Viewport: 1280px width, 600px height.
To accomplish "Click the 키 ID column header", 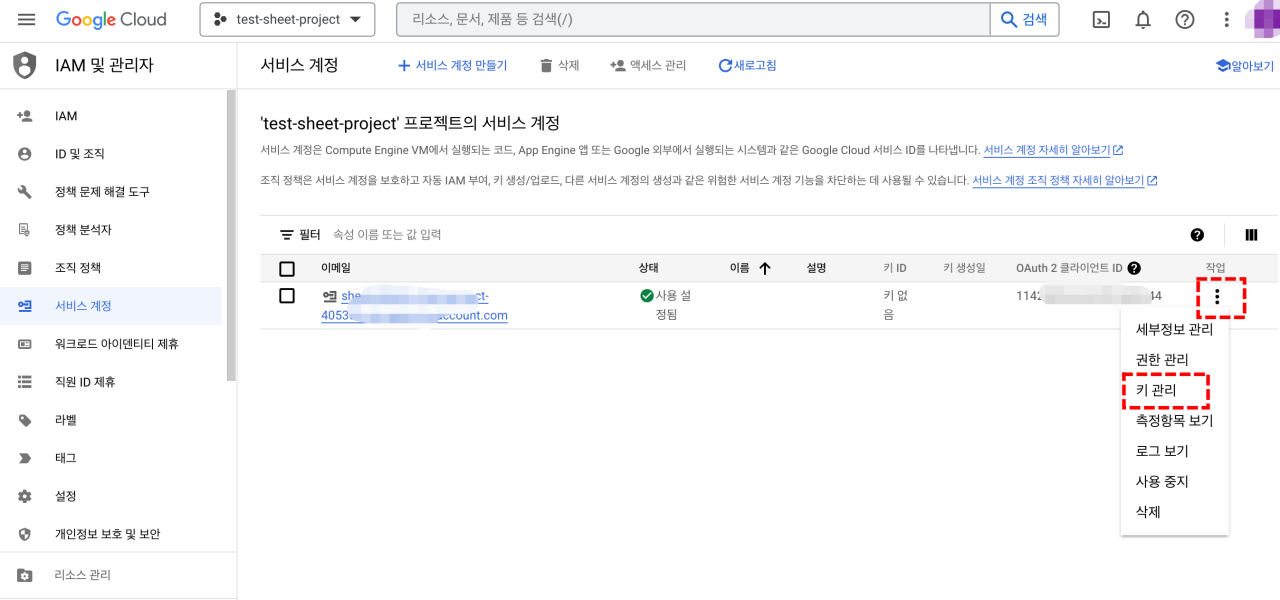I will coord(895,268).
